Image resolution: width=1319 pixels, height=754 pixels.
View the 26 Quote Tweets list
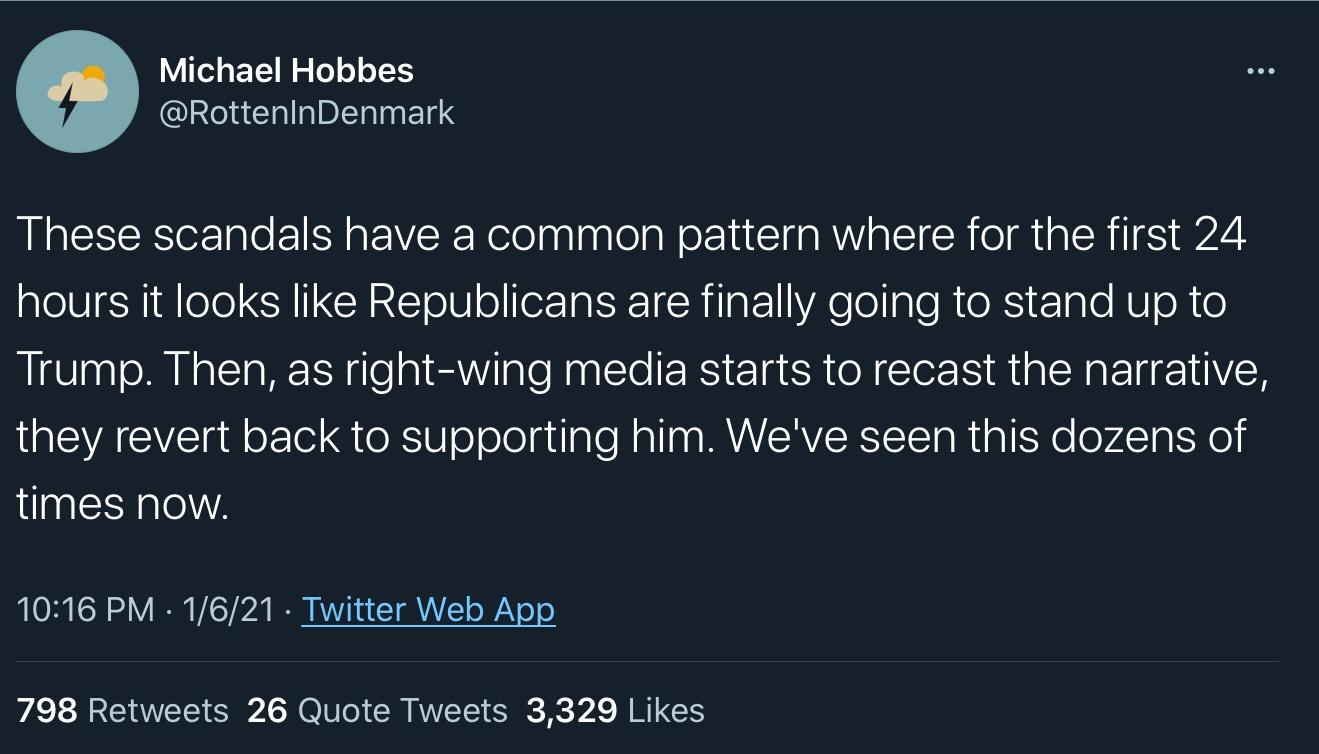[403, 710]
